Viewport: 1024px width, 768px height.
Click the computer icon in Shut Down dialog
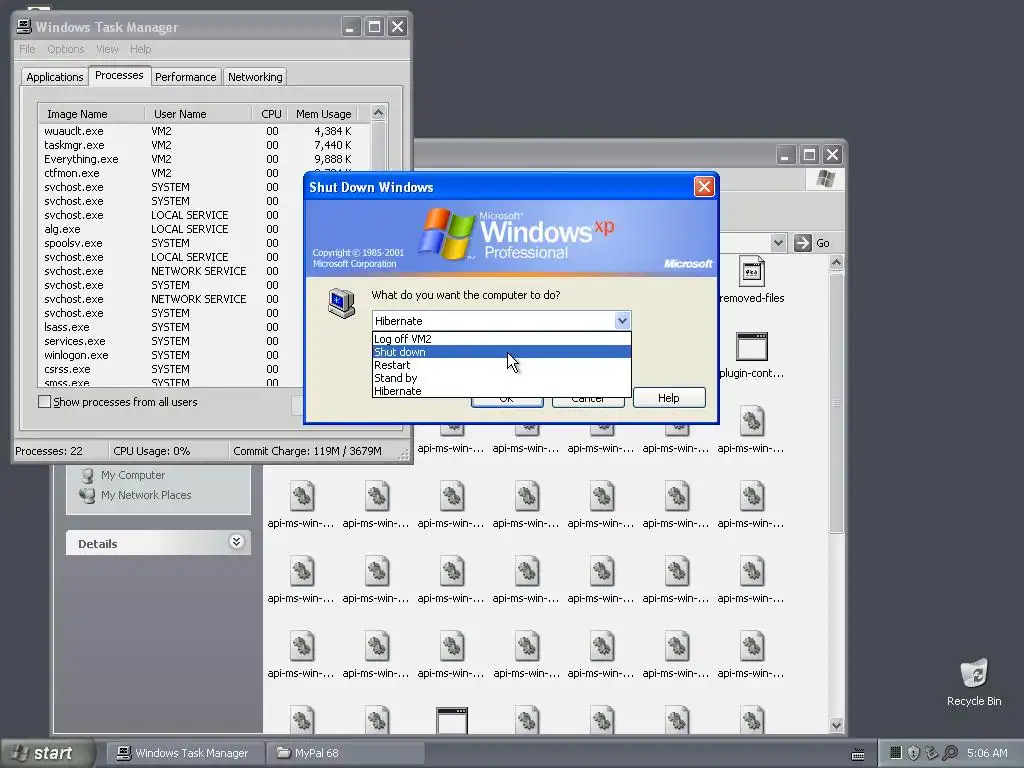click(x=342, y=303)
